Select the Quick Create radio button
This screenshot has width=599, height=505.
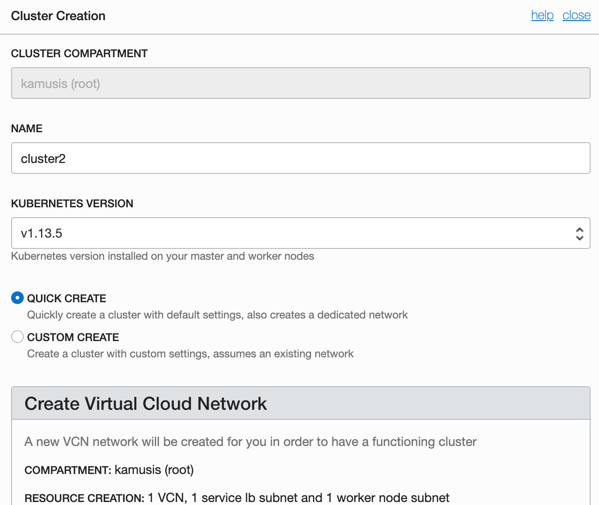pyautogui.click(x=17, y=298)
